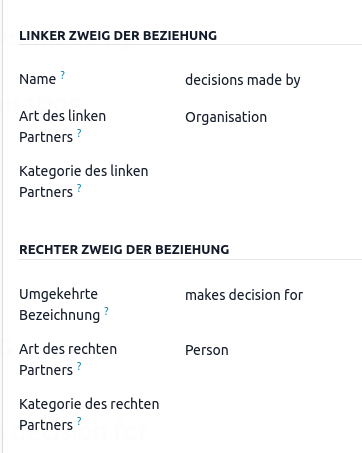362x453 pixels.
Task: Click 'Rechter Zweig der Beziehung' section heading
Action: click(124, 250)
